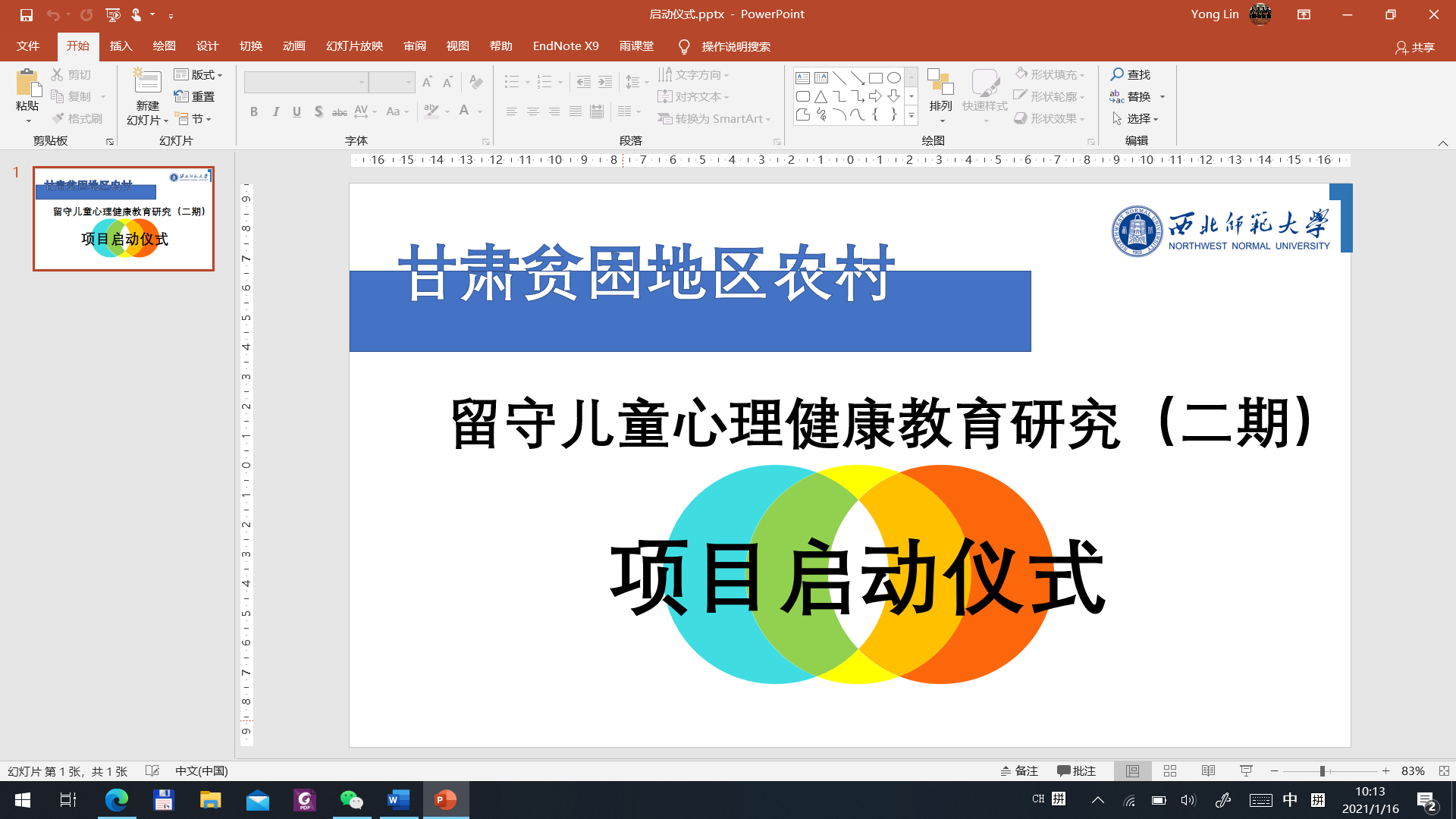Toggle the Notes (备注) pane
1456x819 pixels.
tap(1018, 770)
